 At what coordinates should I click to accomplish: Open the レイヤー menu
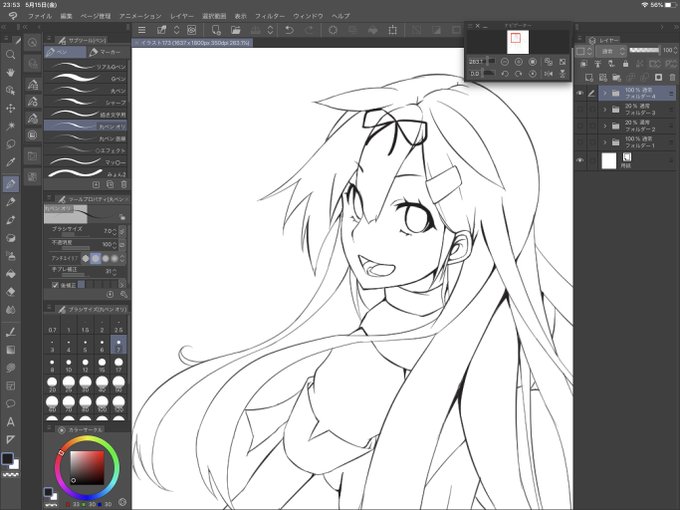point(182,16)
